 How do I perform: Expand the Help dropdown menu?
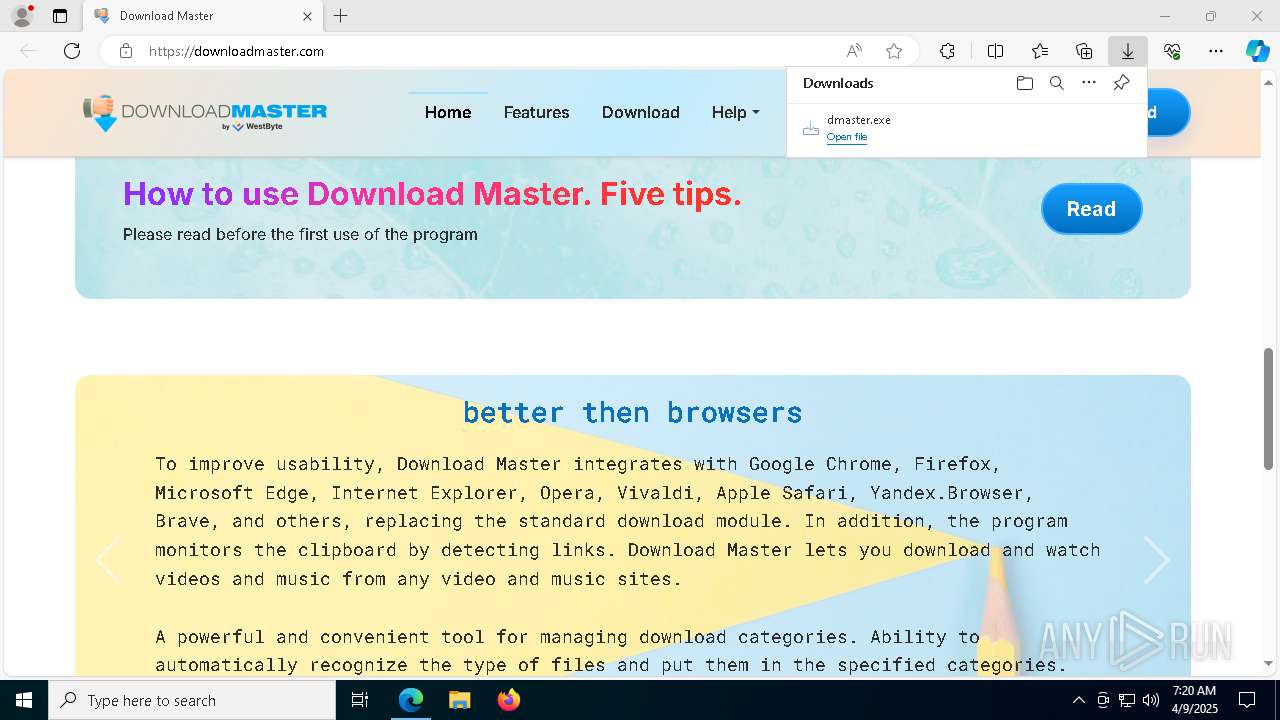[x=735, y=112]
